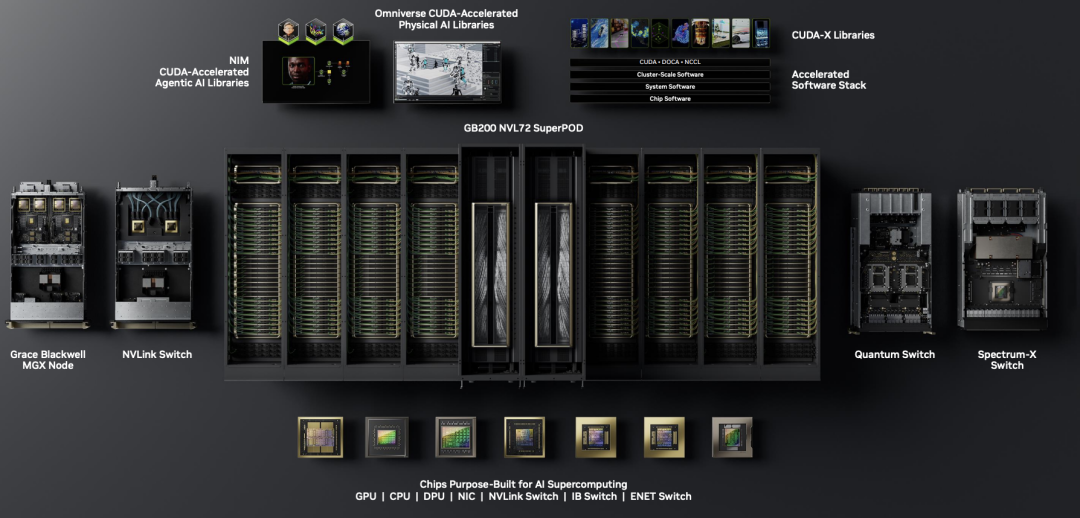Click the rightmost SuperPOD compute rack
This screenshot has height=518, width=1080.
click(x=791, y=263)
